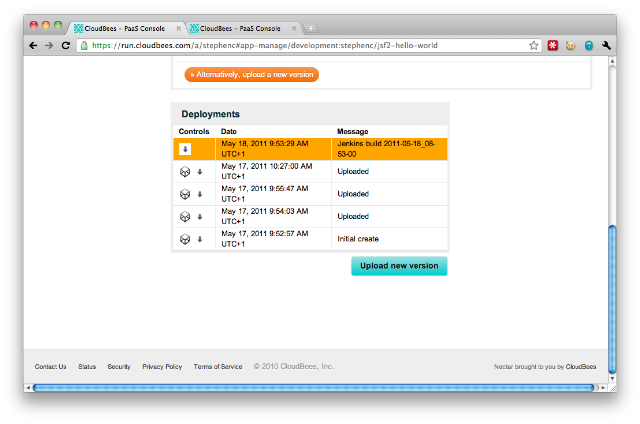Click download arrow for May 17 10:27:00 deployment
This screenshot has height=424, width=640.
(x=200, y=172)
